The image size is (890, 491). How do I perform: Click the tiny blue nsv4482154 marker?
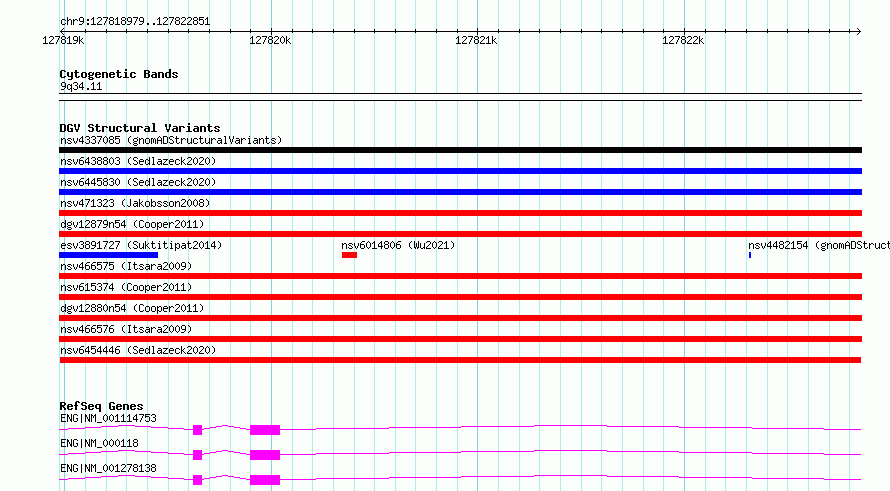pyautogui.click(x=750, y=255)
